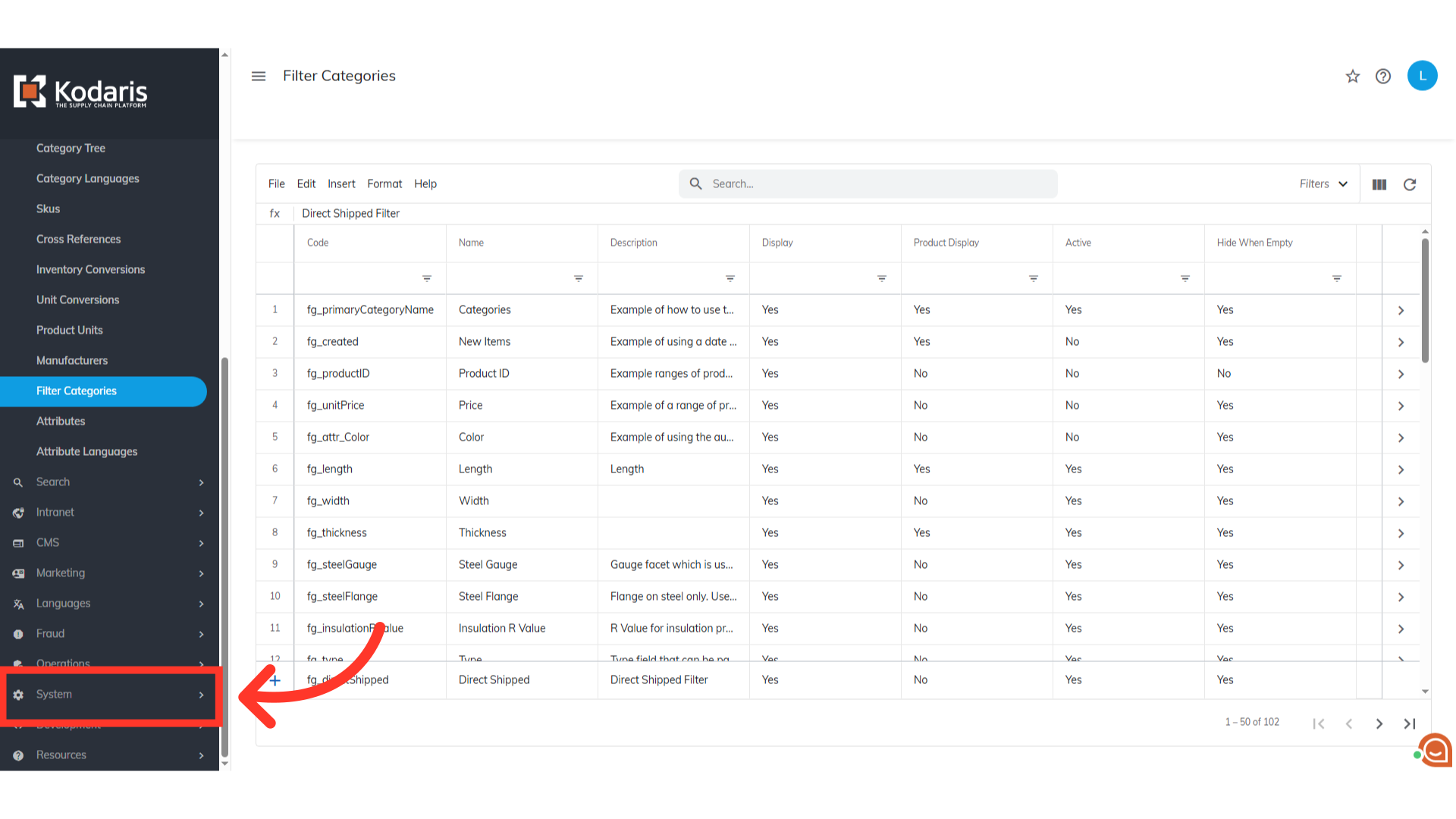
Task: Open row details chevron for fg_created
Action: (1401, 342)
